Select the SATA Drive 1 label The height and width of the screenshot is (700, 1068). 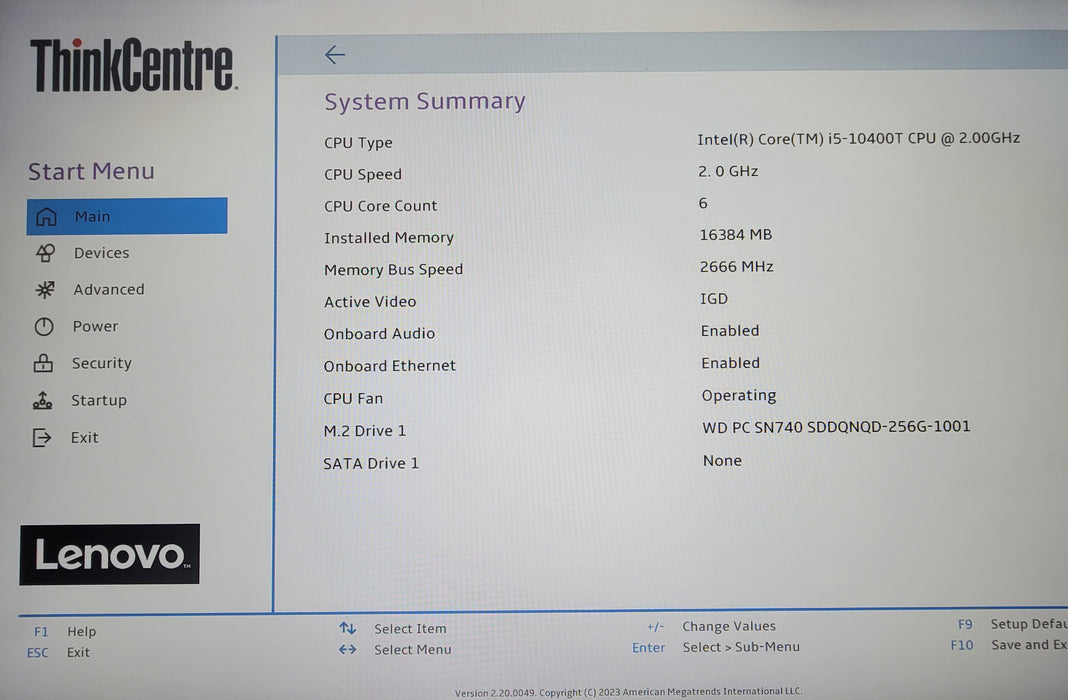pos(371,463)
